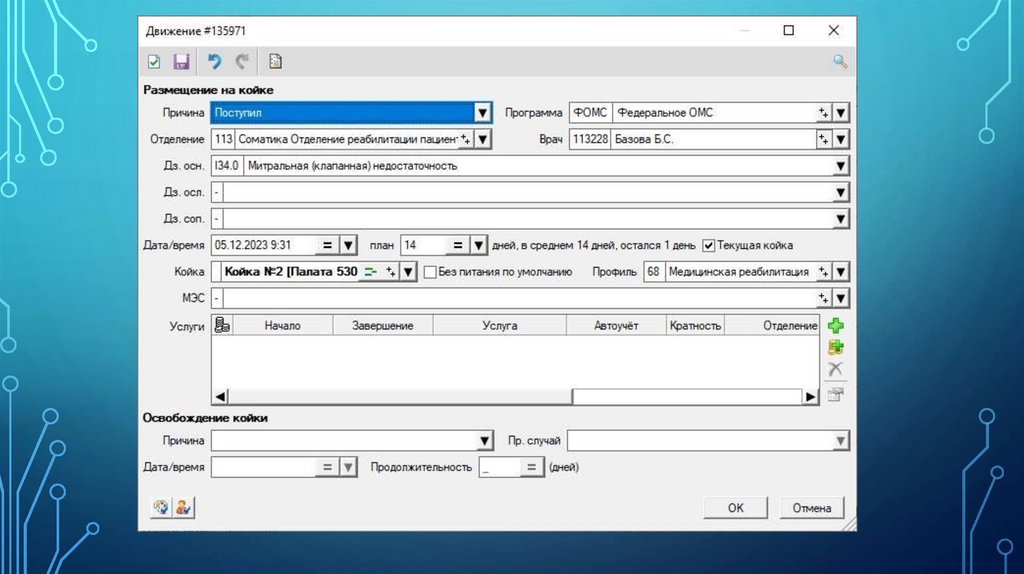This screenshot has height=574, width=1024.
Task: Click the Начало column header
Action: 282,326
